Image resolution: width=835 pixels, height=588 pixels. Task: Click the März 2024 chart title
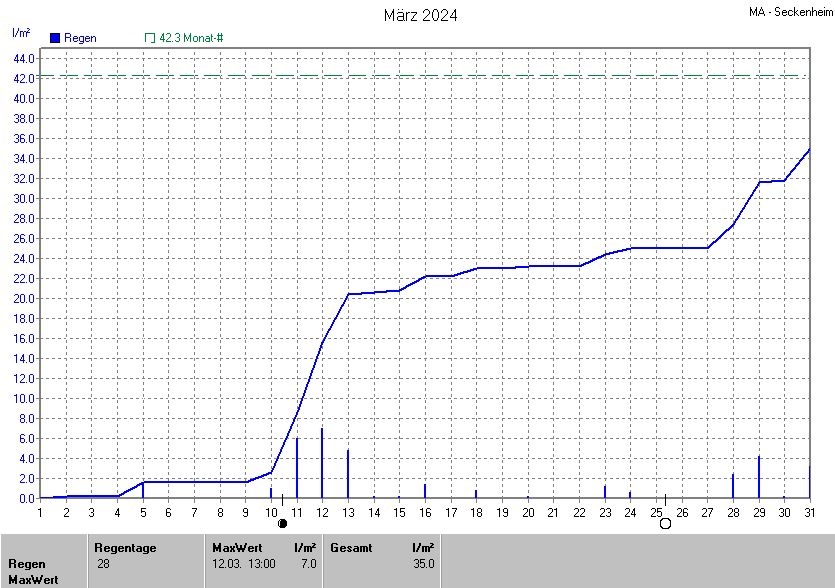[x=421, y=15]
